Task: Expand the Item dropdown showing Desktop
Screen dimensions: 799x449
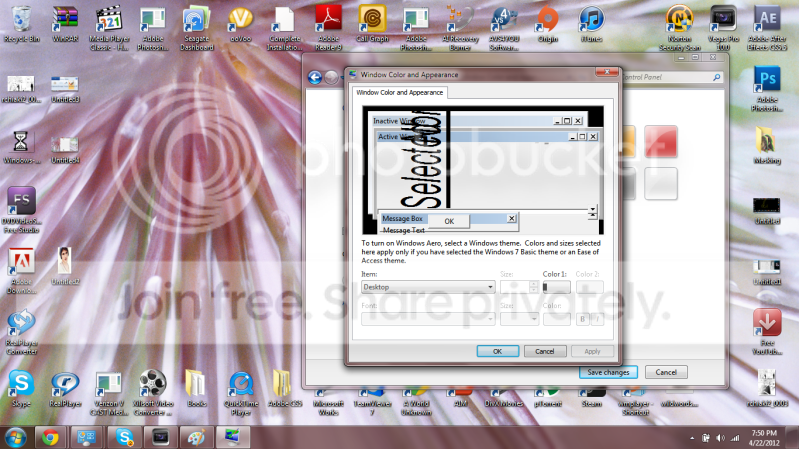Action: 428,287
